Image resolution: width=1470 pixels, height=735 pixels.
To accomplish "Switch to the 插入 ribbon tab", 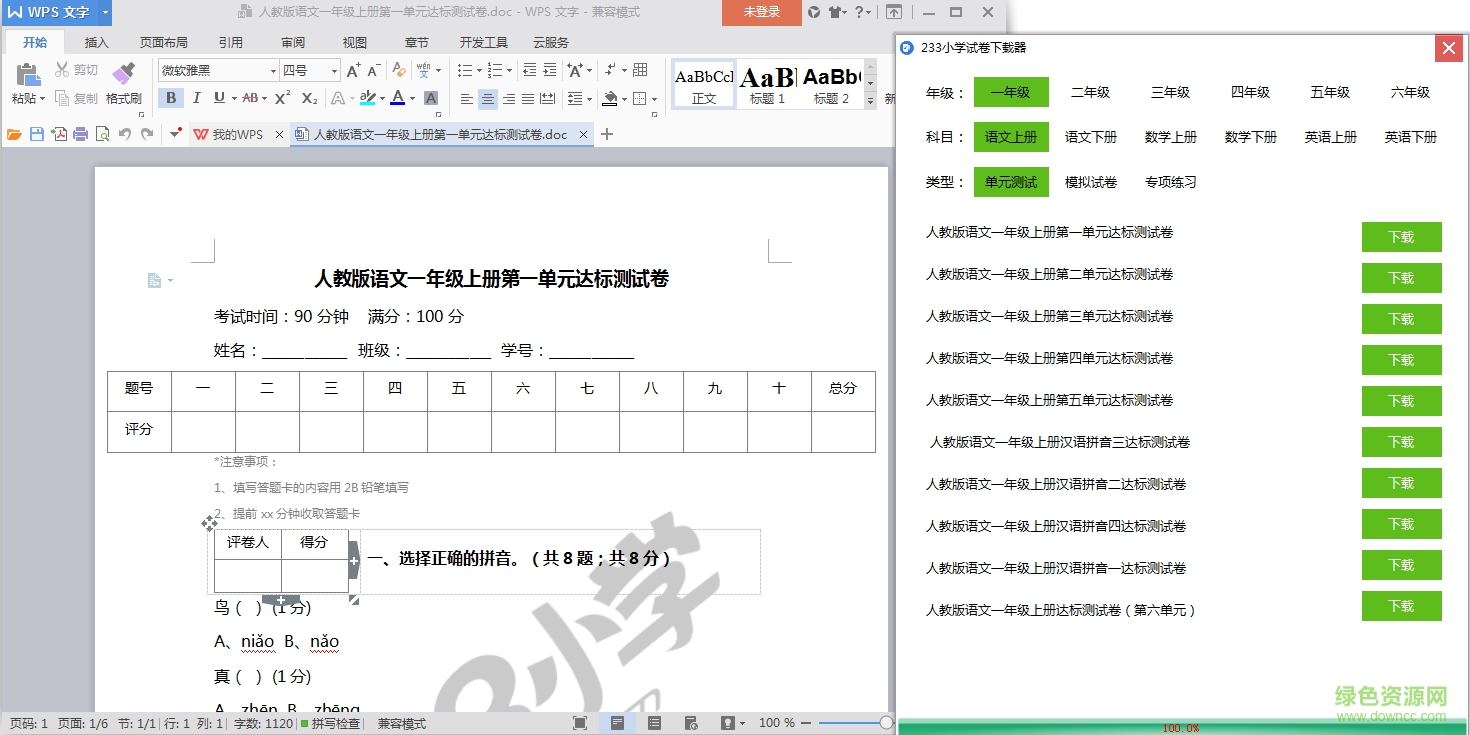I will click(96, 42).
